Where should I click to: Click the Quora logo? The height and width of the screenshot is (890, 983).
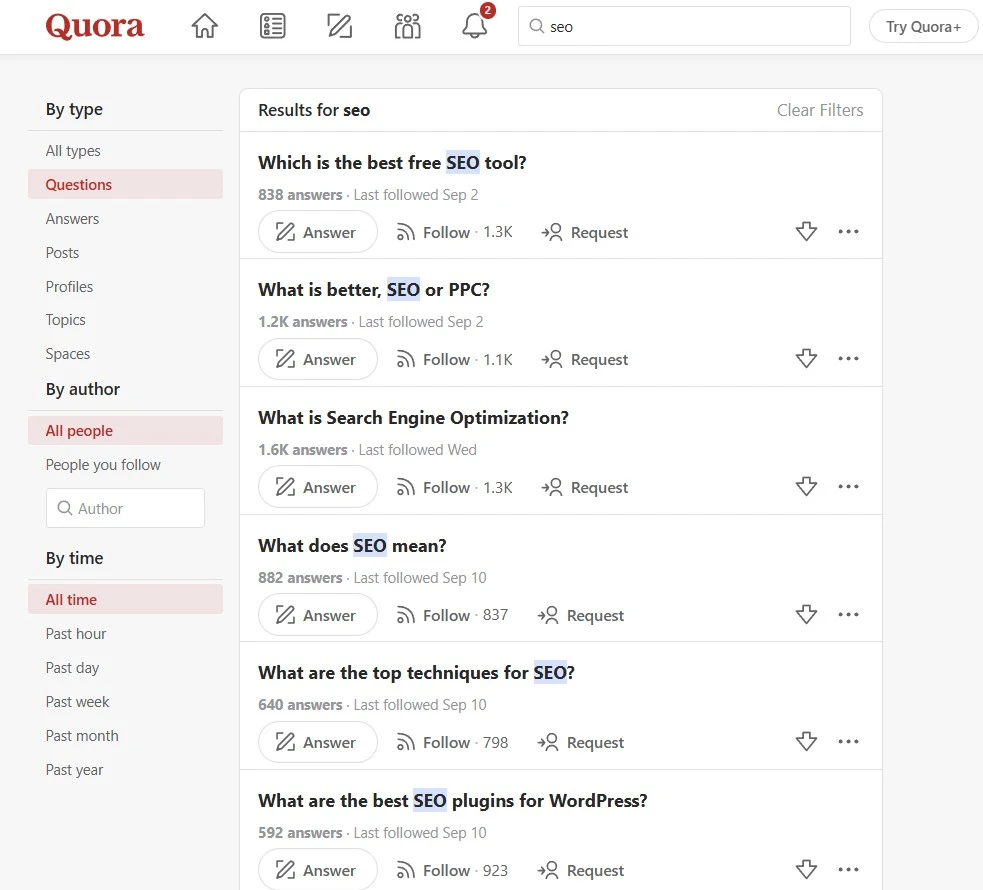[94, 26]
